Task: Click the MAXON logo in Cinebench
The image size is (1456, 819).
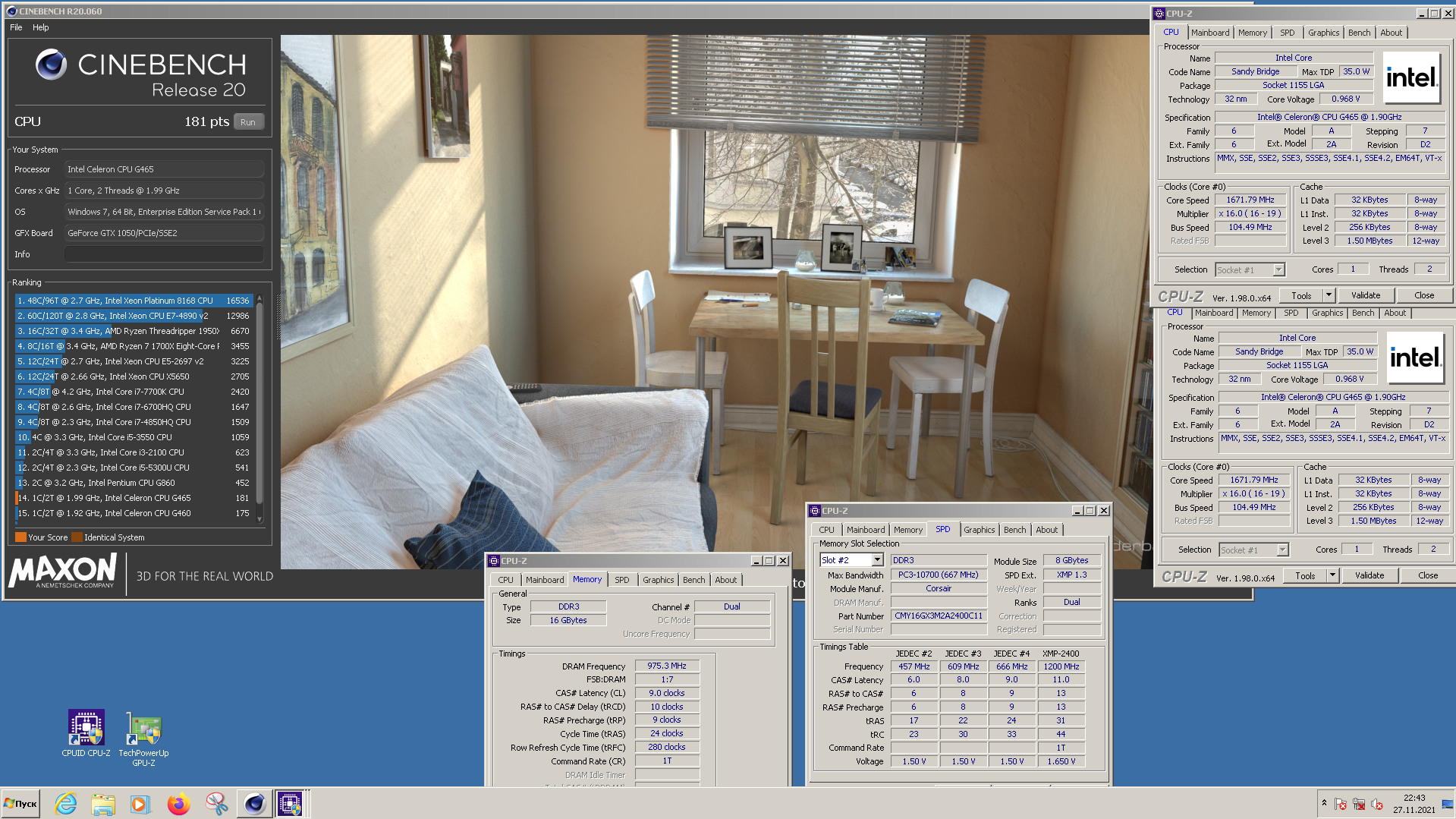Action: point(62,570)
